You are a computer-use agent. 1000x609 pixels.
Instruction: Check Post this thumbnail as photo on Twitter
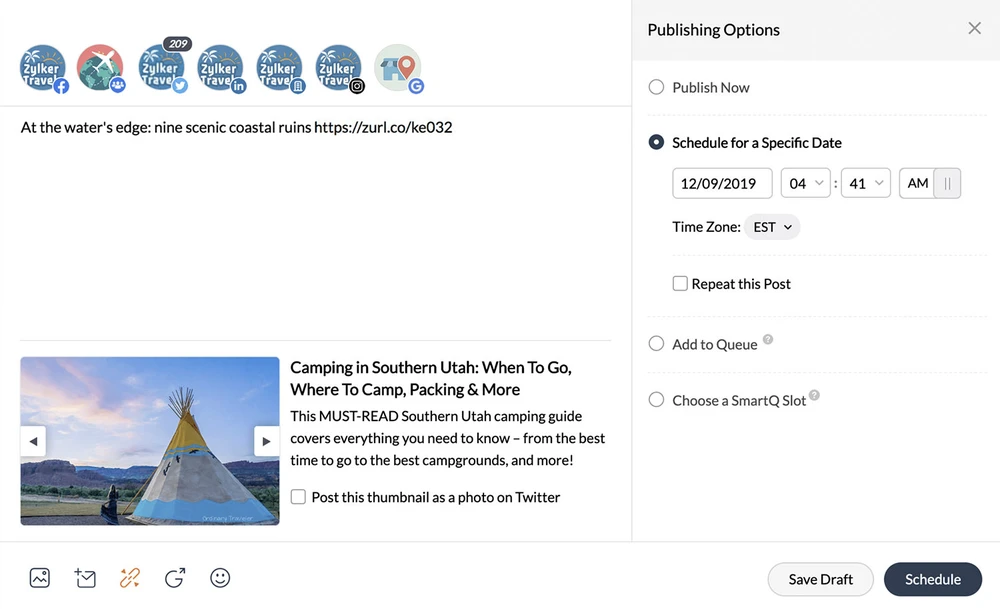pos(298,497)
